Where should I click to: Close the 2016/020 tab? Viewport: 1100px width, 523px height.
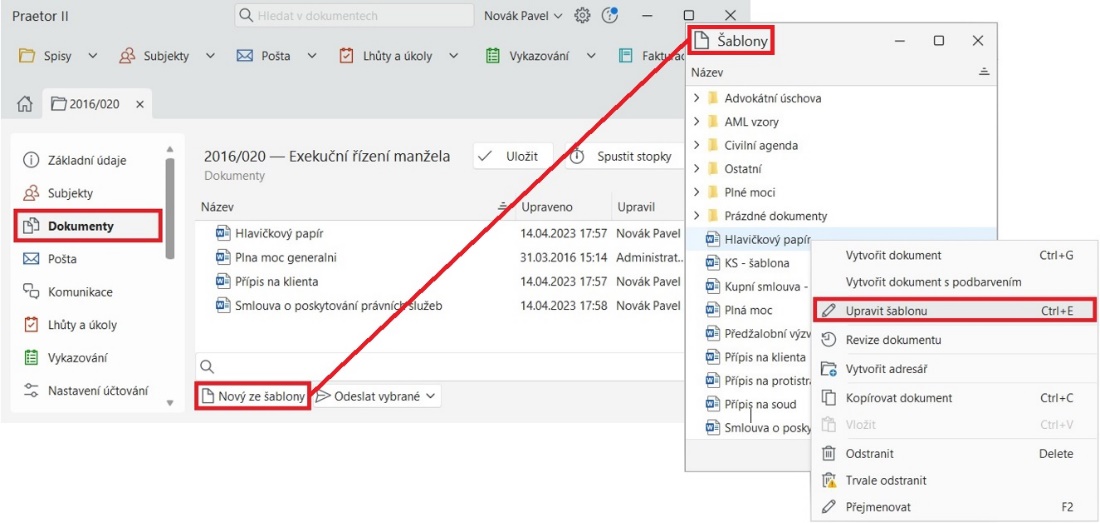[140, 104]
